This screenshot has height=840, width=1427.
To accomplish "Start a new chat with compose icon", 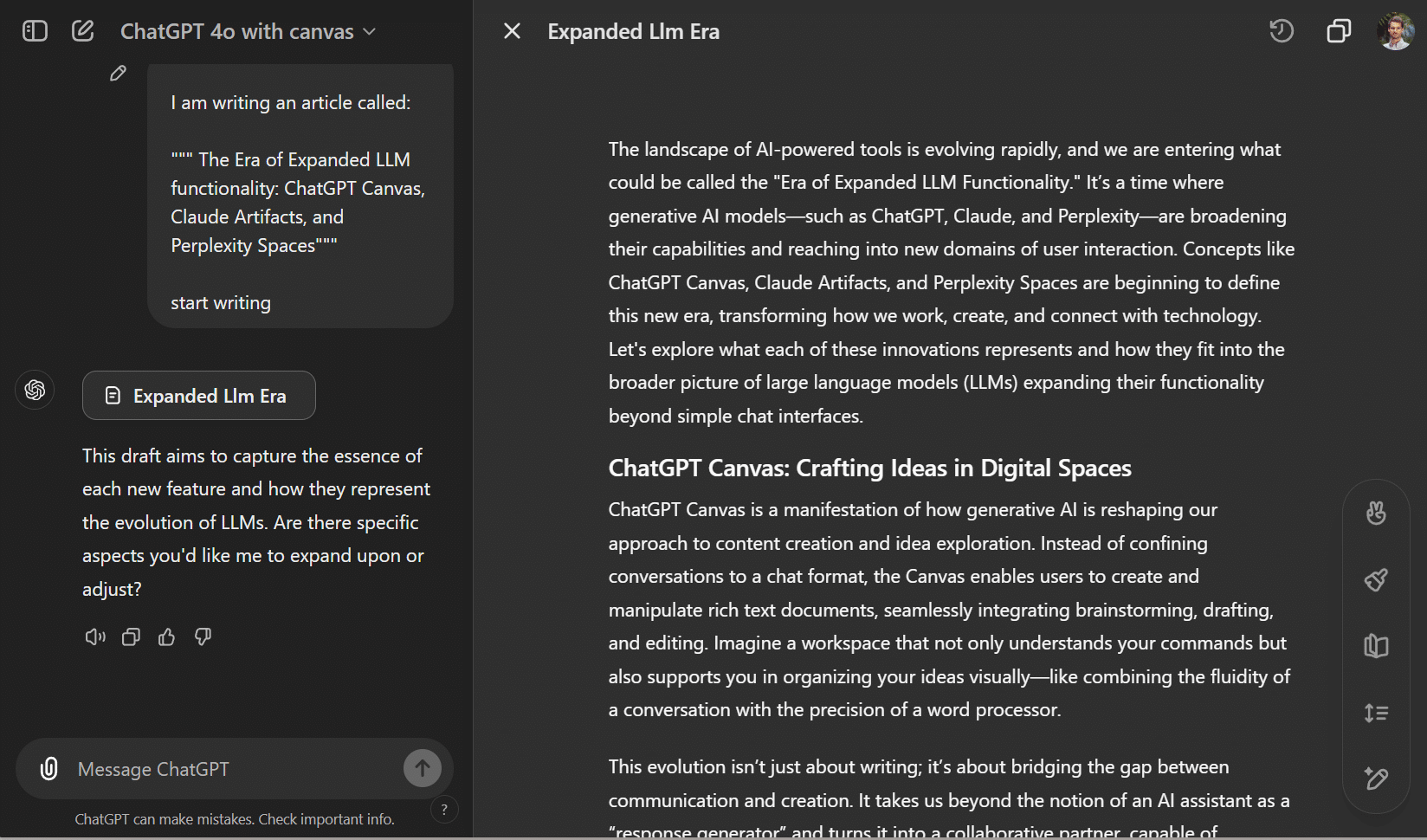I will (82, 30).
